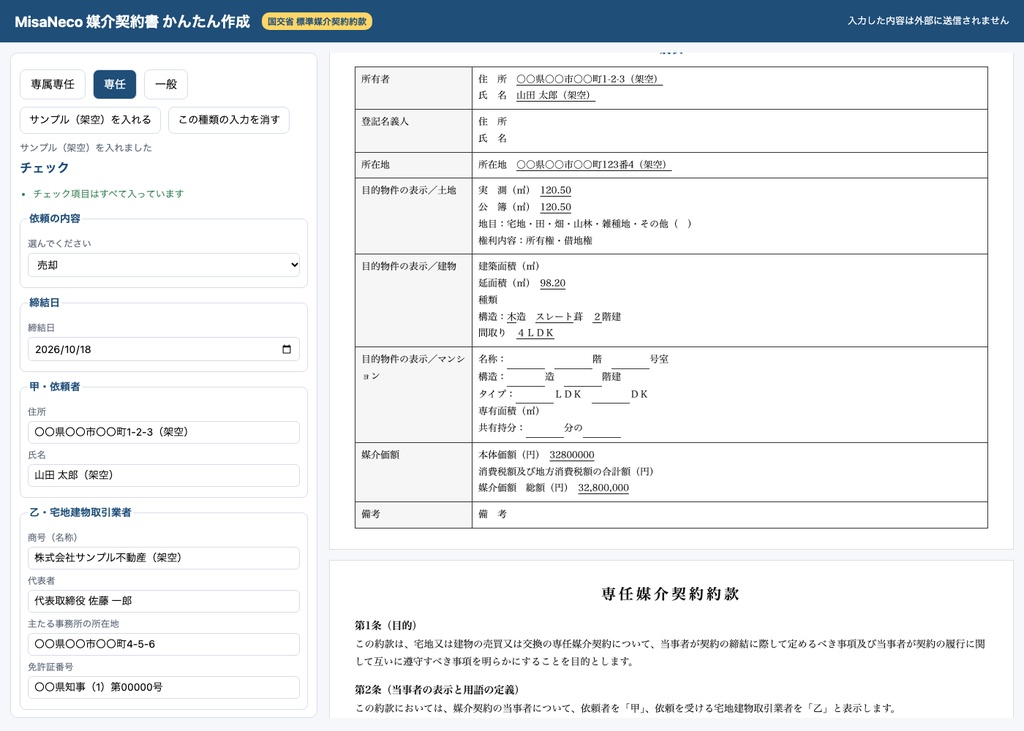Click the 第2条 heading in the clauses

pyautogui.click(x=437, y=689)
